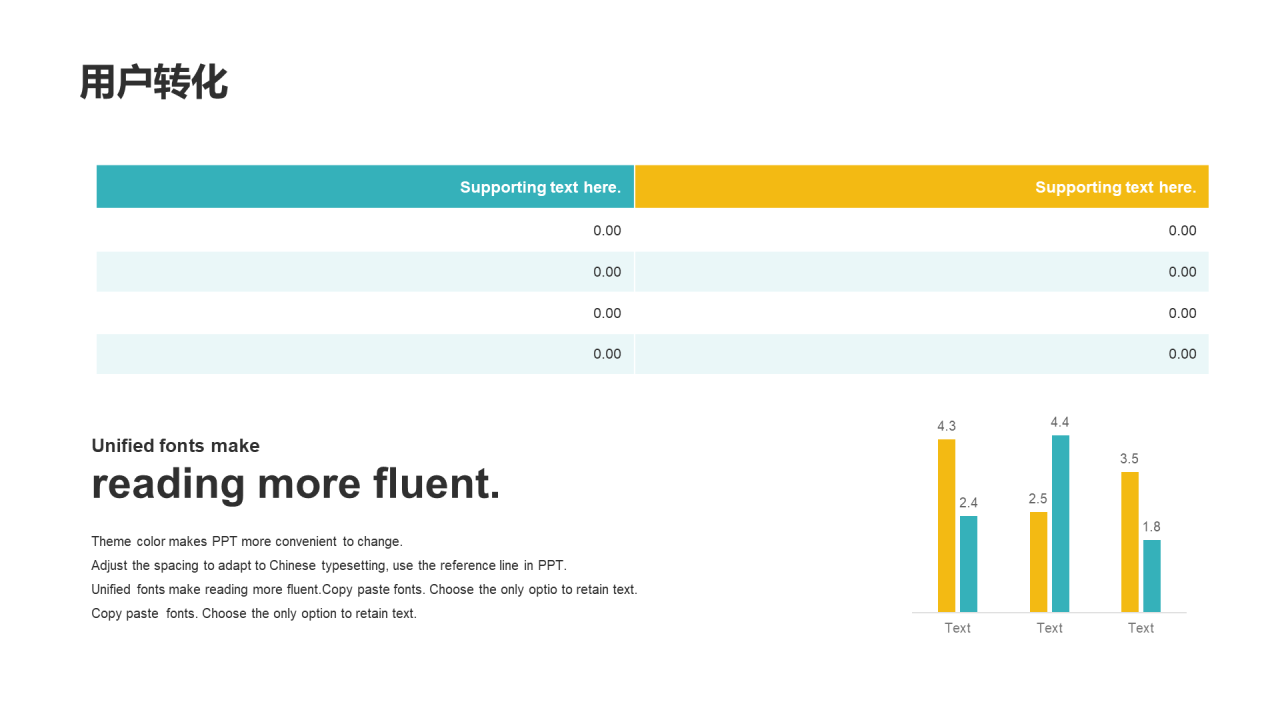Click the first 0.00 in left column
The height and width of the screenshot is (720, 1280).
coord(607,231)
